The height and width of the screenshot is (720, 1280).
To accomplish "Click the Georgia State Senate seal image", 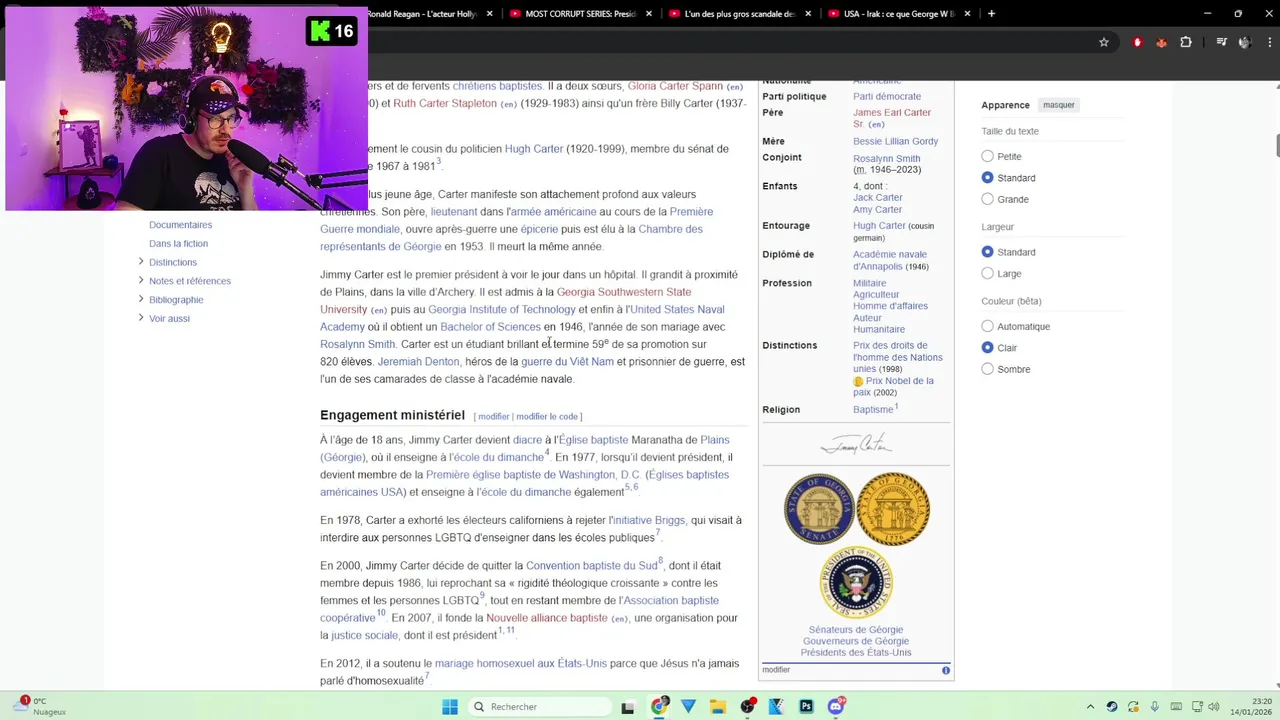I will pos(819,509).
